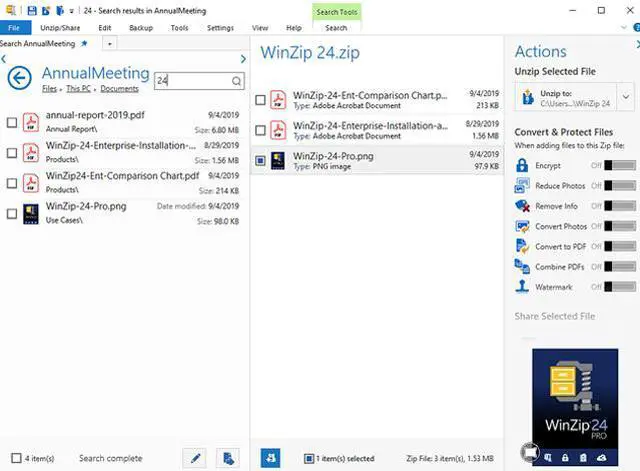Toggle the Watermark switch
640x471 pixels.
pyautogui.click(x=620, y=287)
